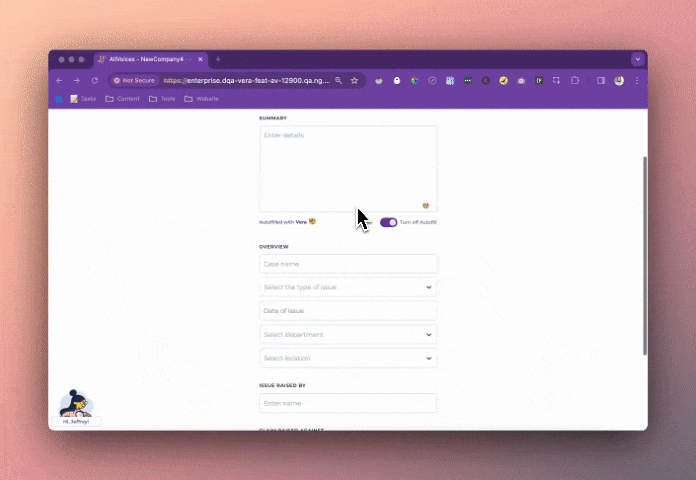696x480 pixels.
Task: Open the Tools bookmarks folder
Action: click(x=162, y=99)
